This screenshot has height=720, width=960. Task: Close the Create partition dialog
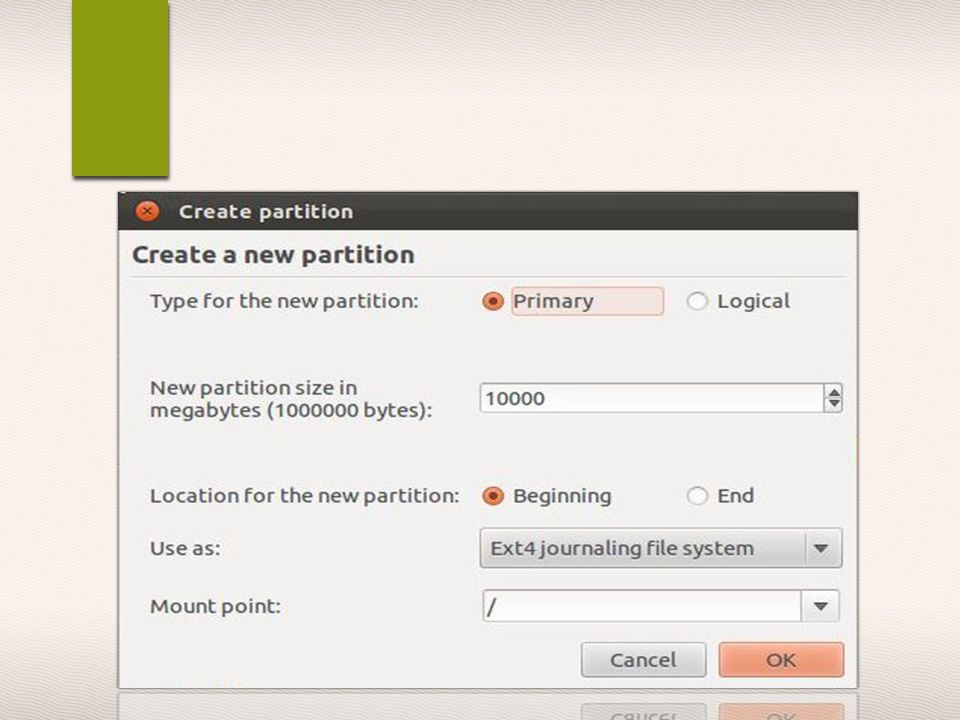pyautogui.click(x=147, y=211)
